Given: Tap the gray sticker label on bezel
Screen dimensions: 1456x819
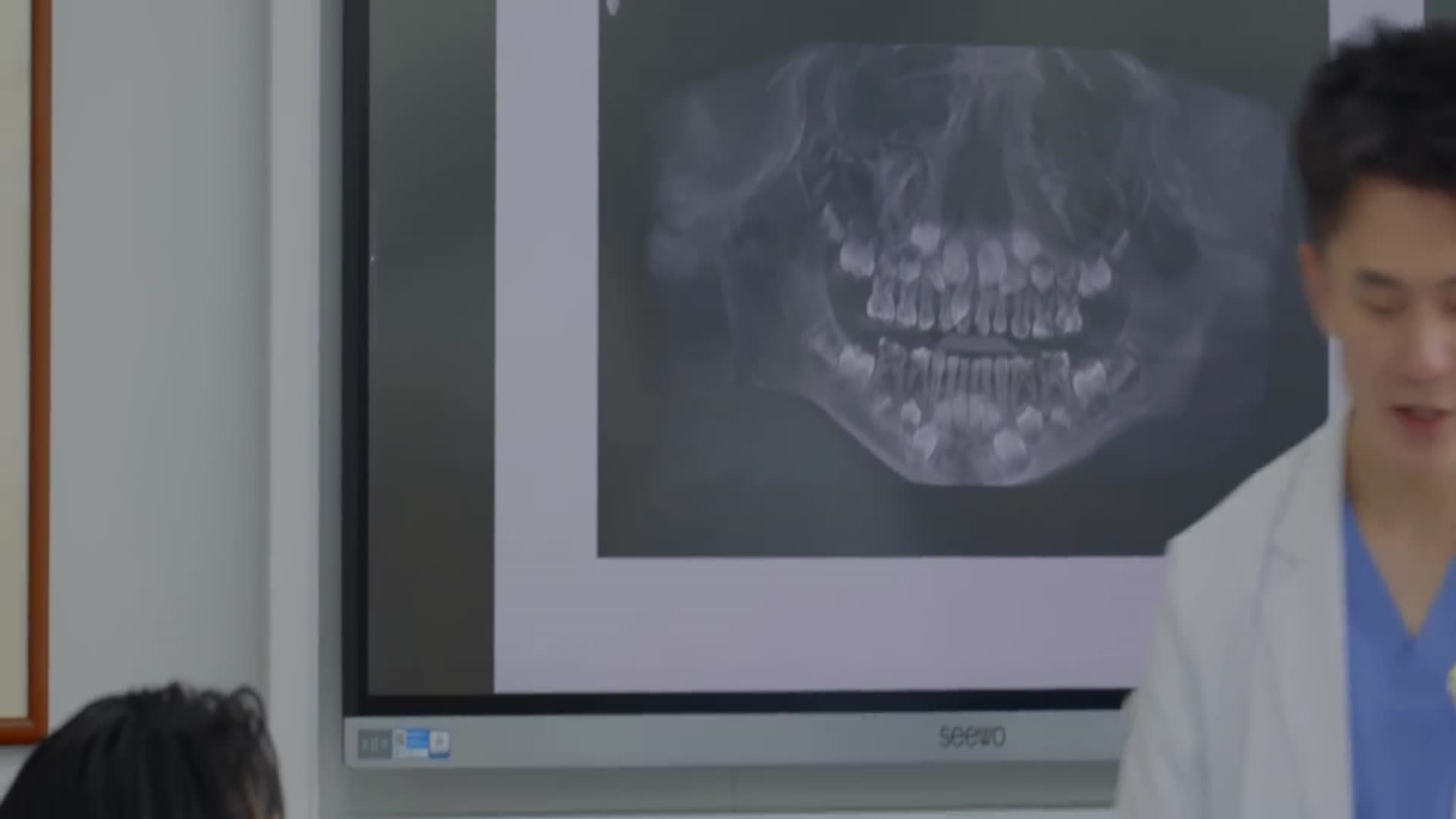Looking at the screenshot, I should click(x=374, y=744).
